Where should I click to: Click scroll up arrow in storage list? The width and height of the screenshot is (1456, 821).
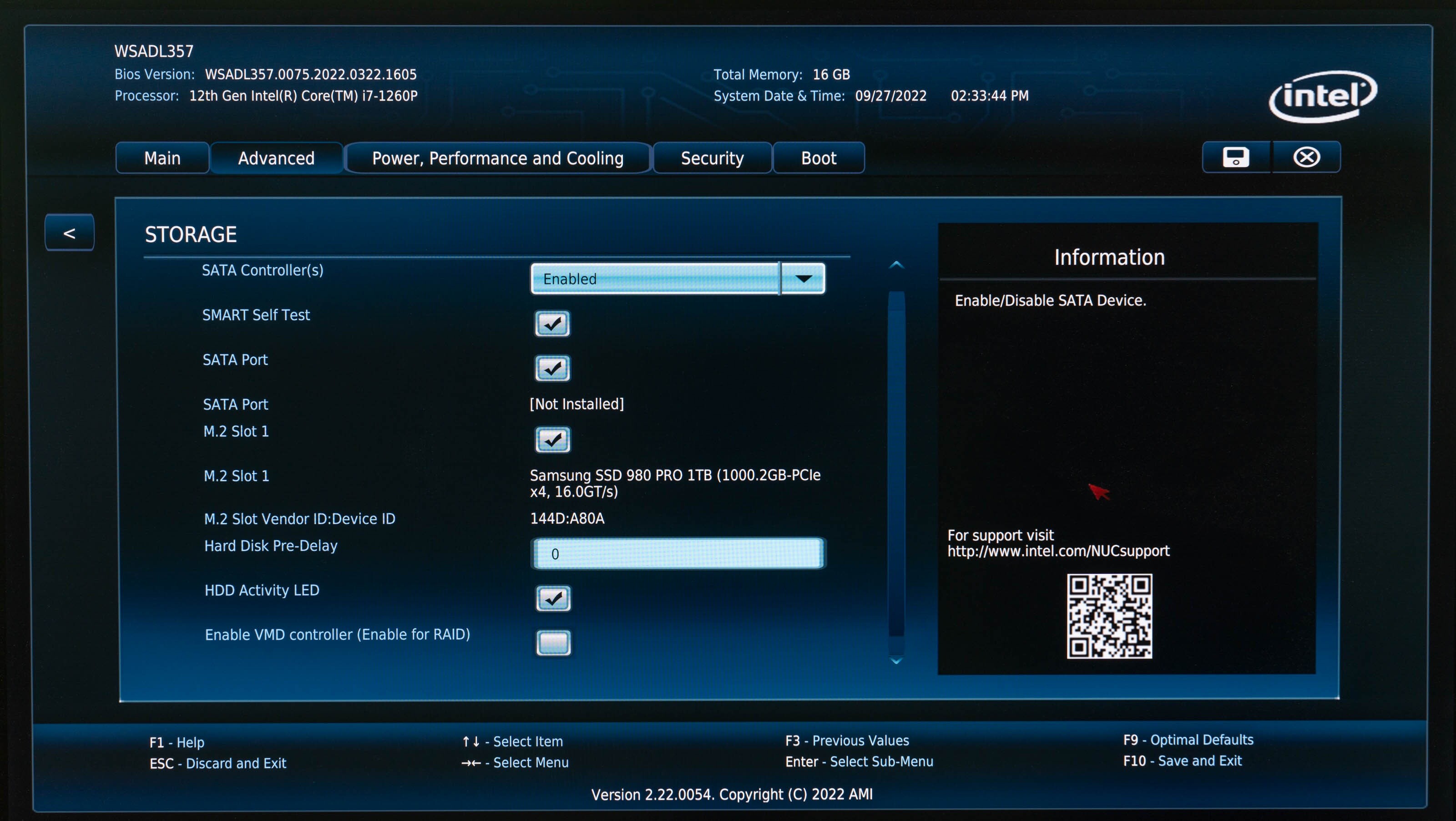(x=896, y=264)
